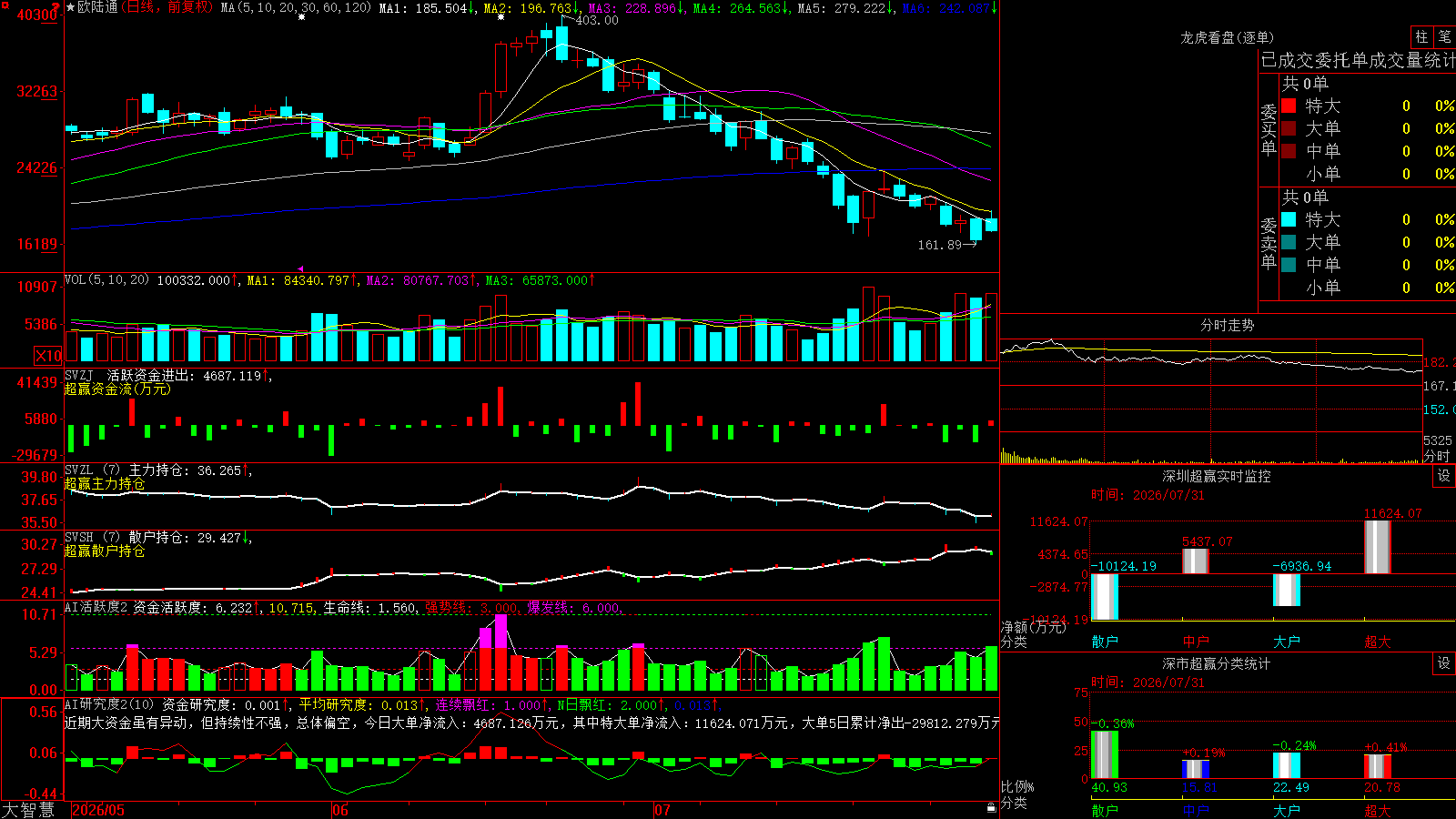Click the 超赢主力持仓 label

(105, 483)
